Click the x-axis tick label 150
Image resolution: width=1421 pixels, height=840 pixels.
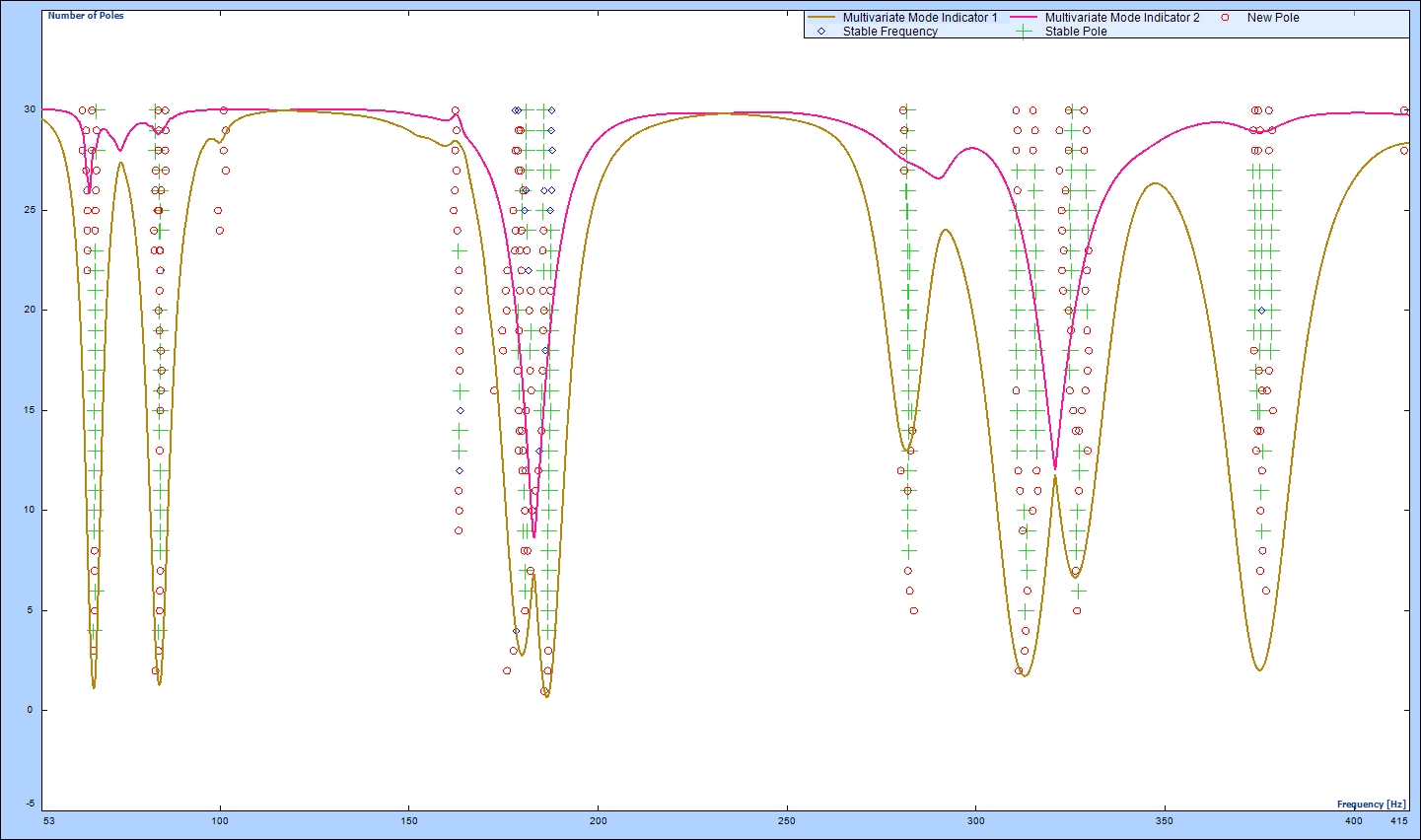coord(409,820)
